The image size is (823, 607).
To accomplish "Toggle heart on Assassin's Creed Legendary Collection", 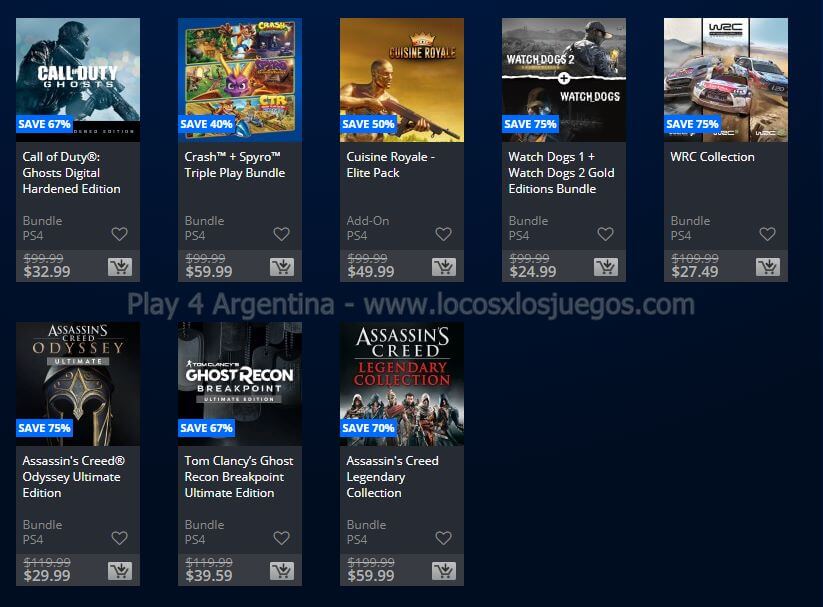I will tap(444, 538).
